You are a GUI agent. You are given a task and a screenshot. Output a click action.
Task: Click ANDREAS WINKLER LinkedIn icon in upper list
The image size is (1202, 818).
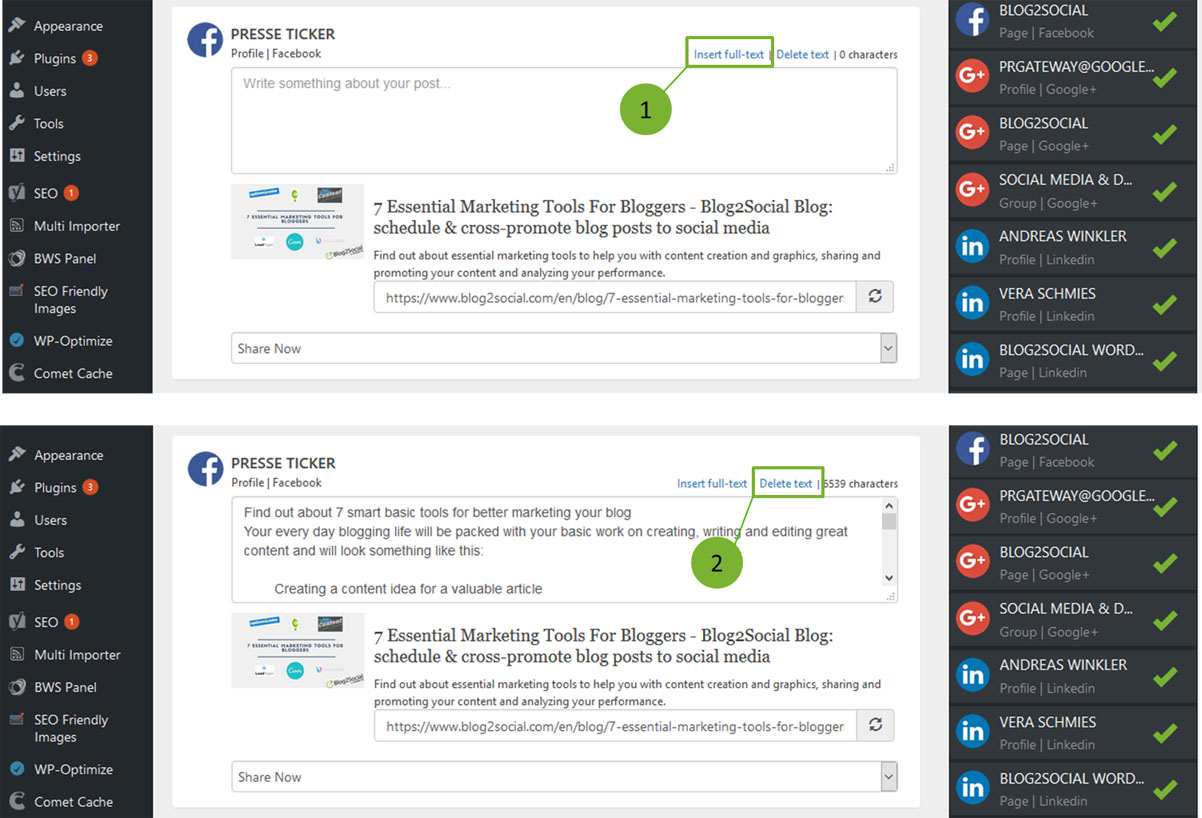(972, 246)
